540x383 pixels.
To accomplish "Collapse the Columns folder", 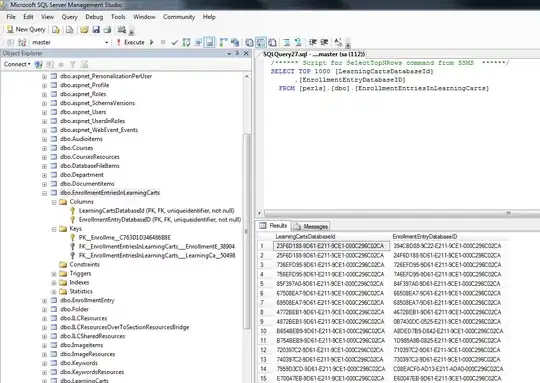I will pyautogui.click(x=54, y=202).
